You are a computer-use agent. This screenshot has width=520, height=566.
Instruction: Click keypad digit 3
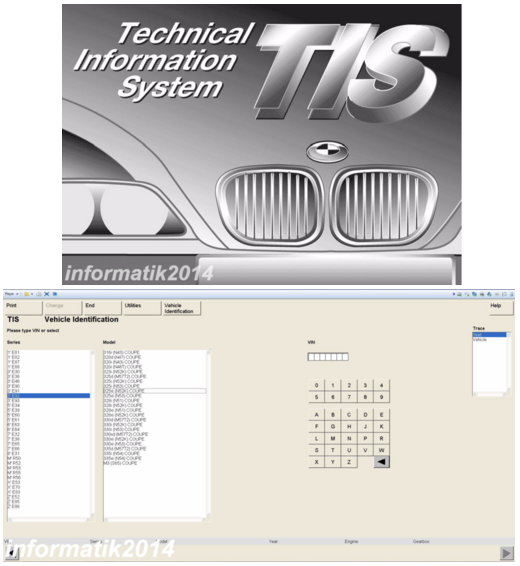(x=365, y=385)
